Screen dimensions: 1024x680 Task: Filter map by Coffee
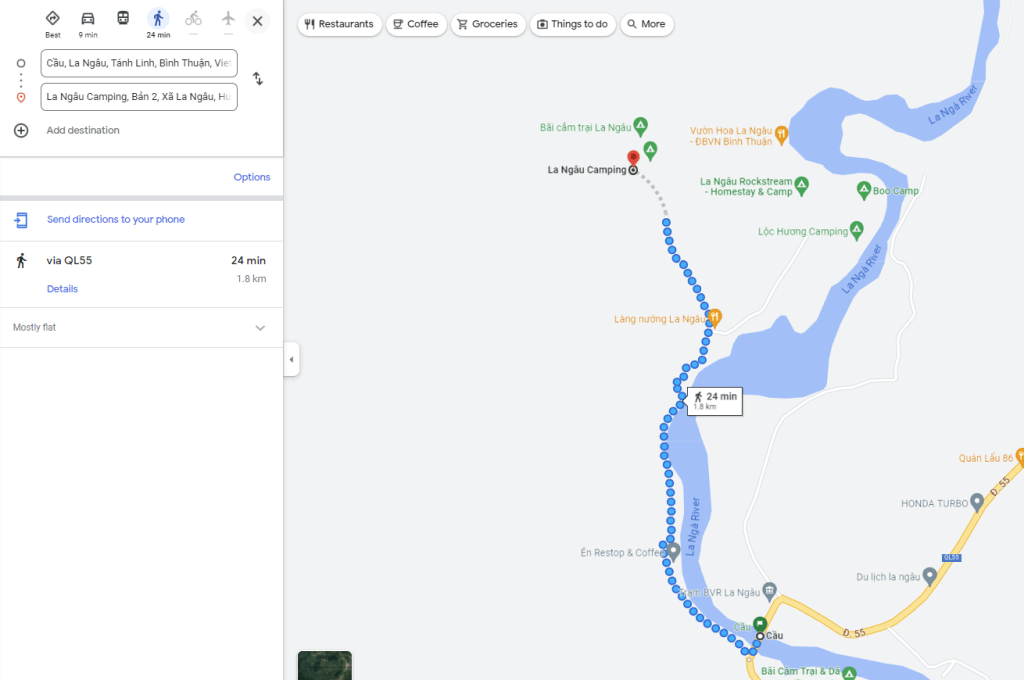pyautogui.click(x=414, y=24)
